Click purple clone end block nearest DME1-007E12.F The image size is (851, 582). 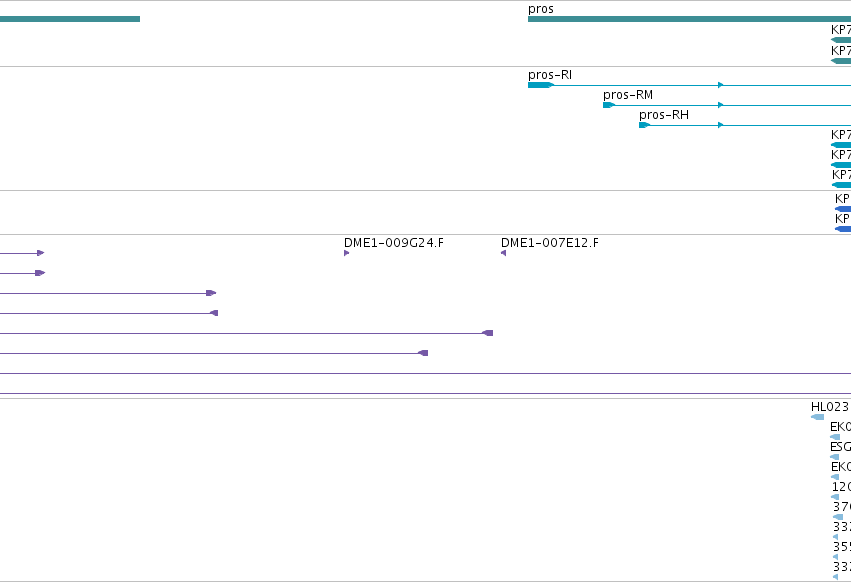[x=488, y=333]
